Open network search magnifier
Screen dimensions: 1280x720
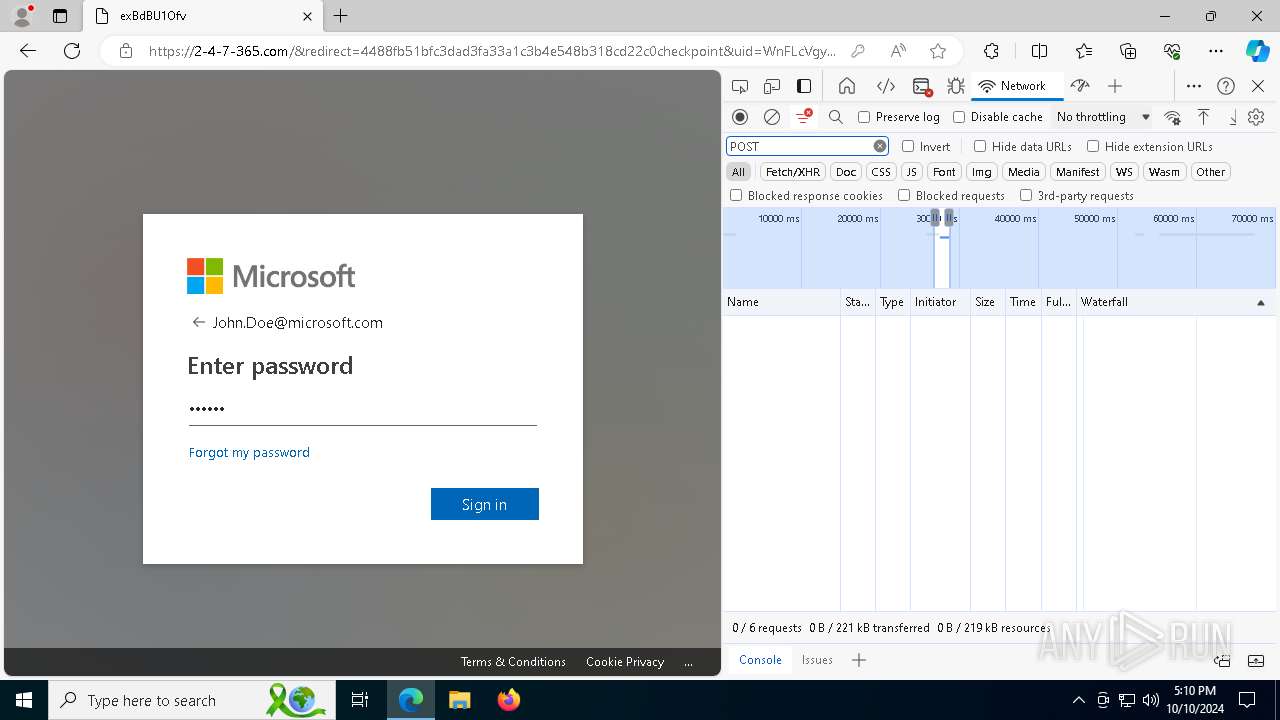pos(836,117)
